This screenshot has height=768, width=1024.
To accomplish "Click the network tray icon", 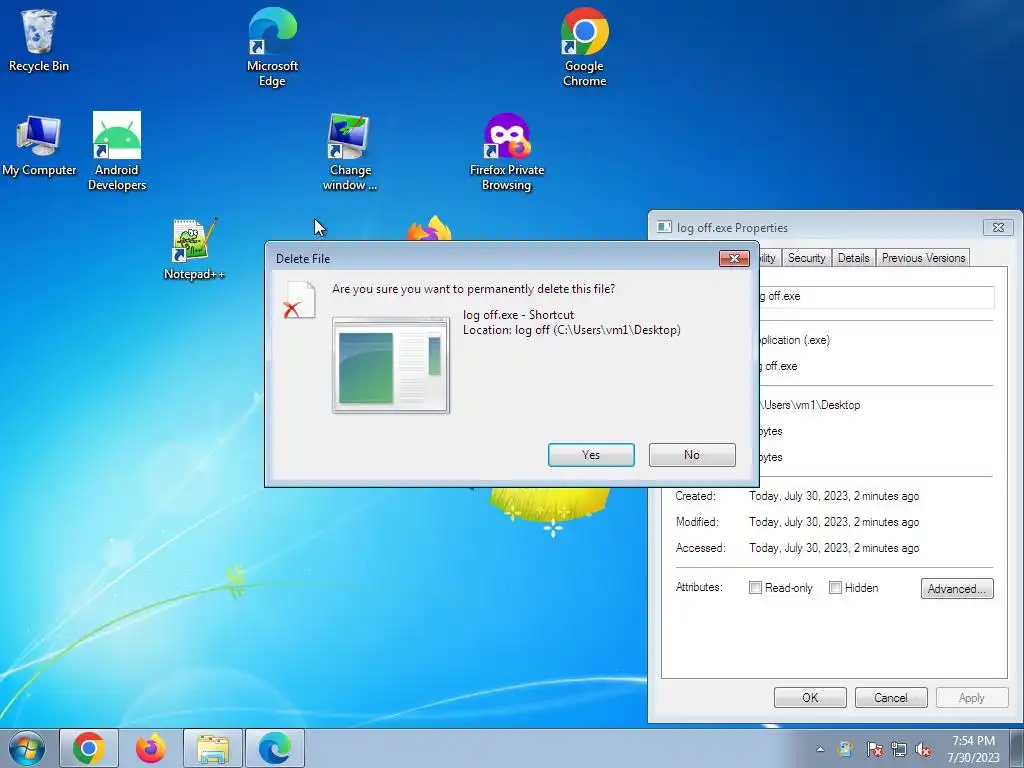I will coord(899,750).
